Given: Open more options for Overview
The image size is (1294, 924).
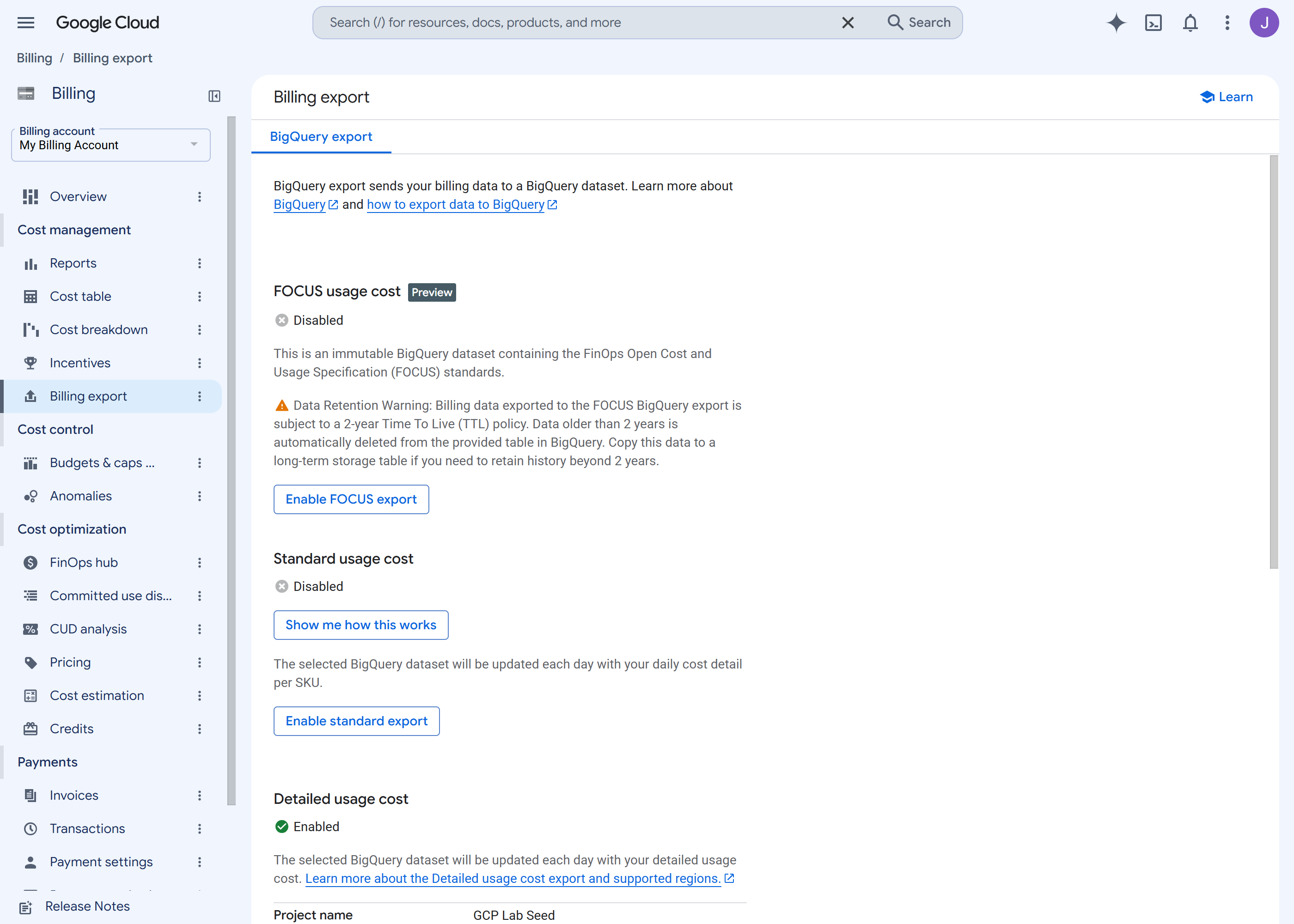Looking at the screenshot, I should click(199, 197).
